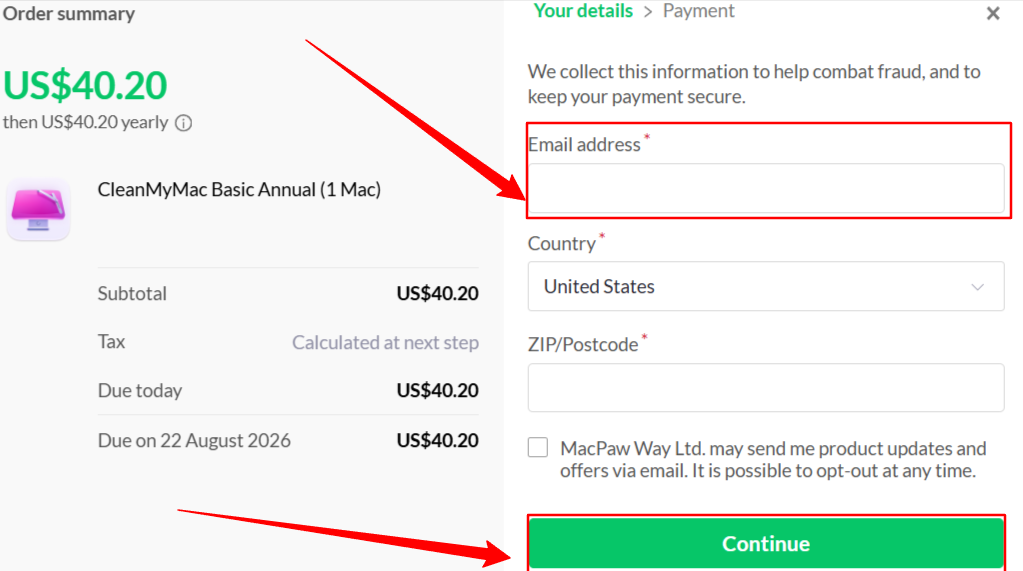Click the ZIP/Postcode field label
Image resolution: width=1023 pixels, height=571 pixels.
point(583,344)
